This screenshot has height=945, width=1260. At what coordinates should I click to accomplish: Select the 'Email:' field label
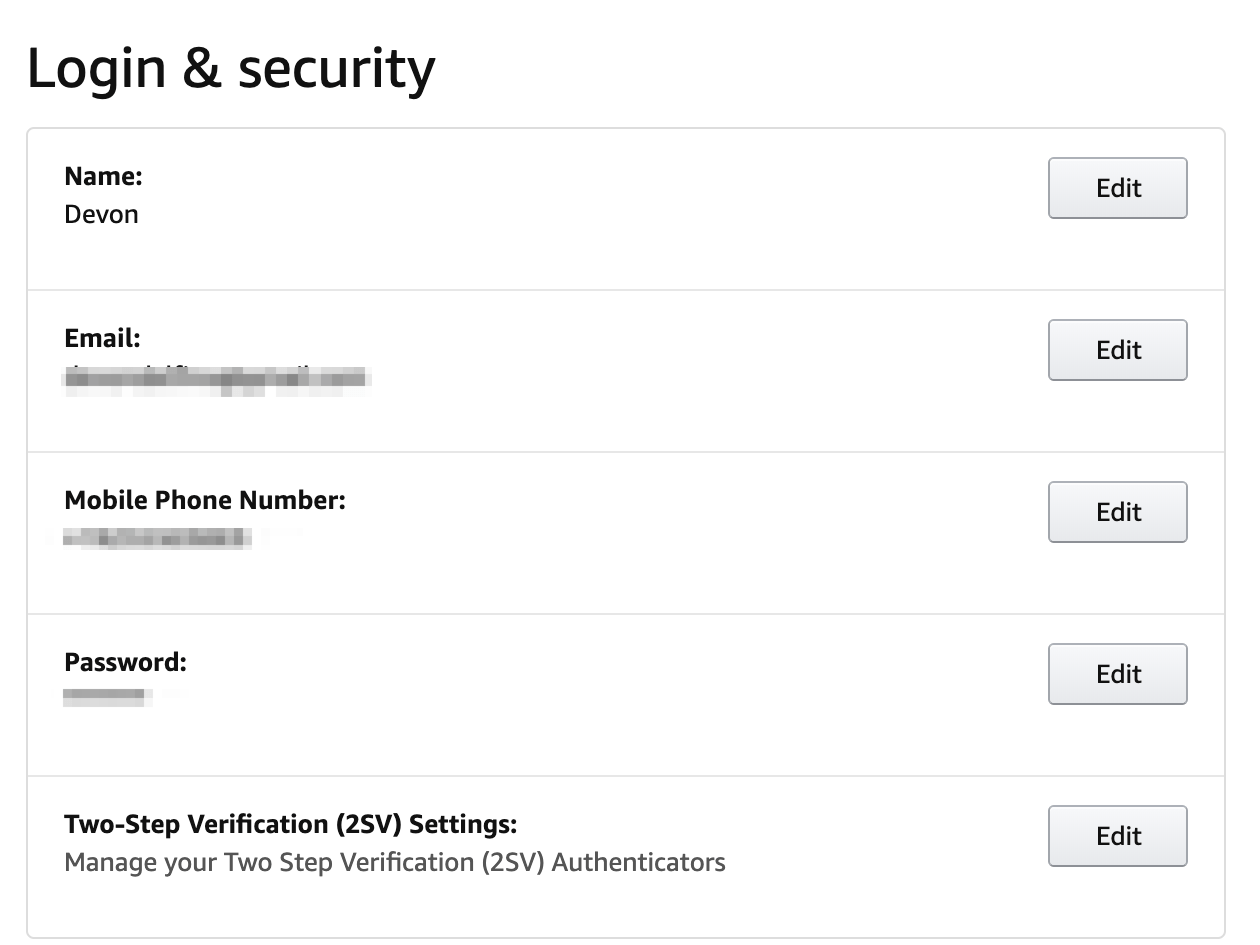pyautogui.click(x=102, y=339)
